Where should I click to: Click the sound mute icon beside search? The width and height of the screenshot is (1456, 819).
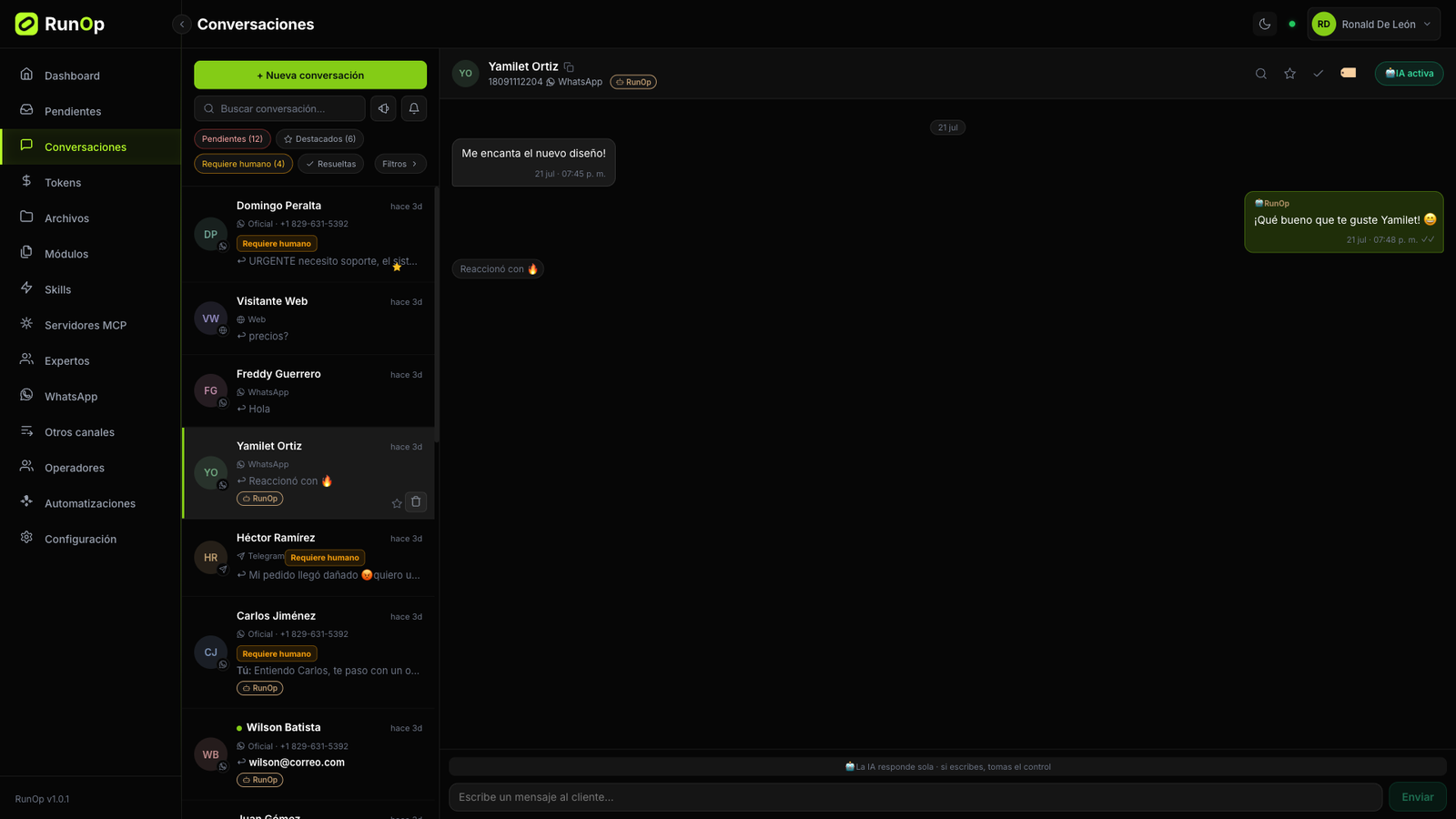[x=384, y=108]
